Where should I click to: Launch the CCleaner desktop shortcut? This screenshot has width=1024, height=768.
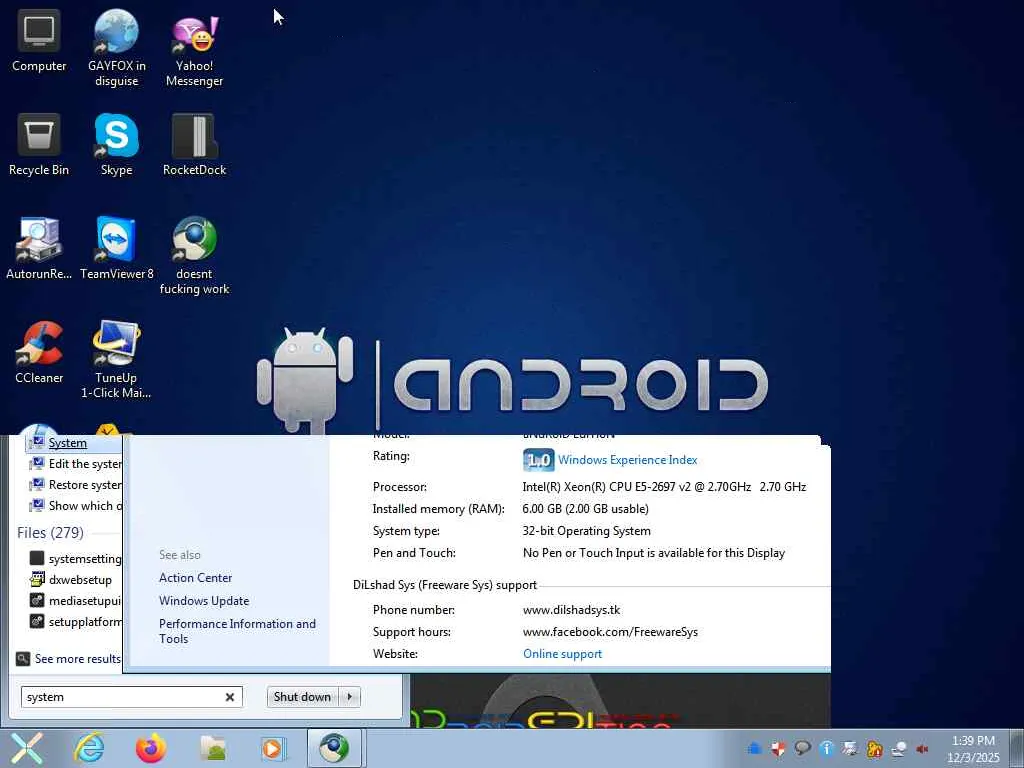click(39, 353)
